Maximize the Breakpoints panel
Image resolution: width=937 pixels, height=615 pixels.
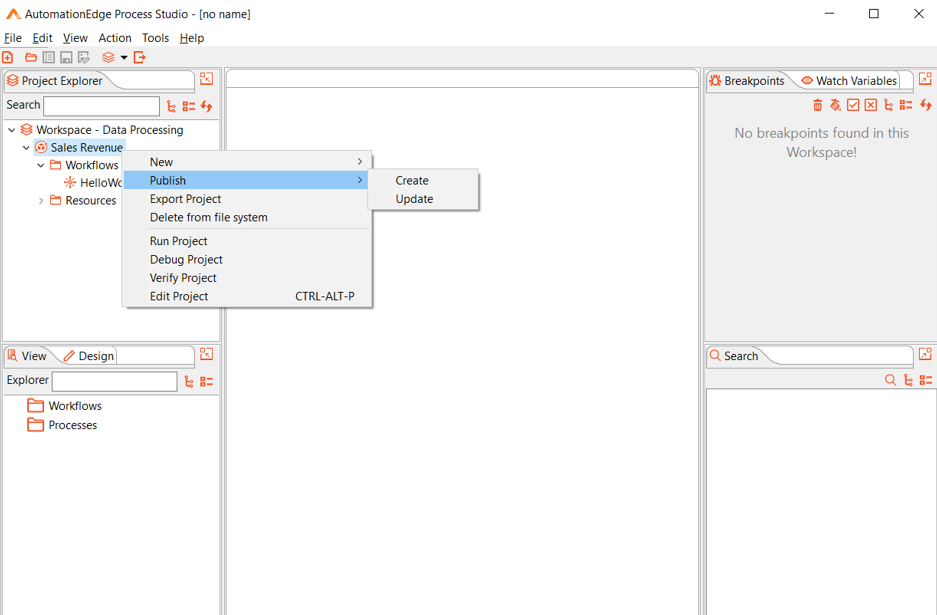click(x=925, y=79)
